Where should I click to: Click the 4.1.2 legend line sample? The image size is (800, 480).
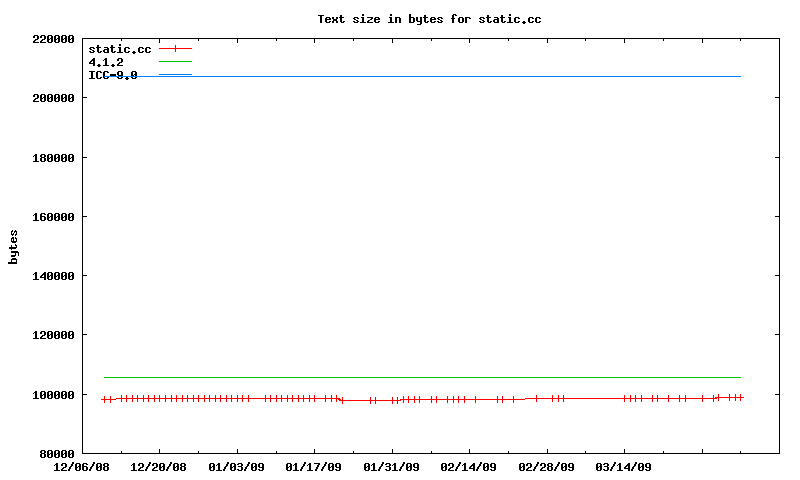(x=174, y=62)
